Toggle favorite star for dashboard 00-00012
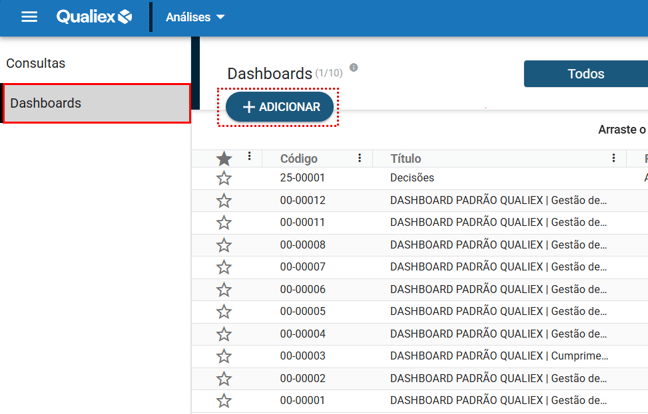The width and height of the screenshot is (648, 414). [x=224, y=200]
